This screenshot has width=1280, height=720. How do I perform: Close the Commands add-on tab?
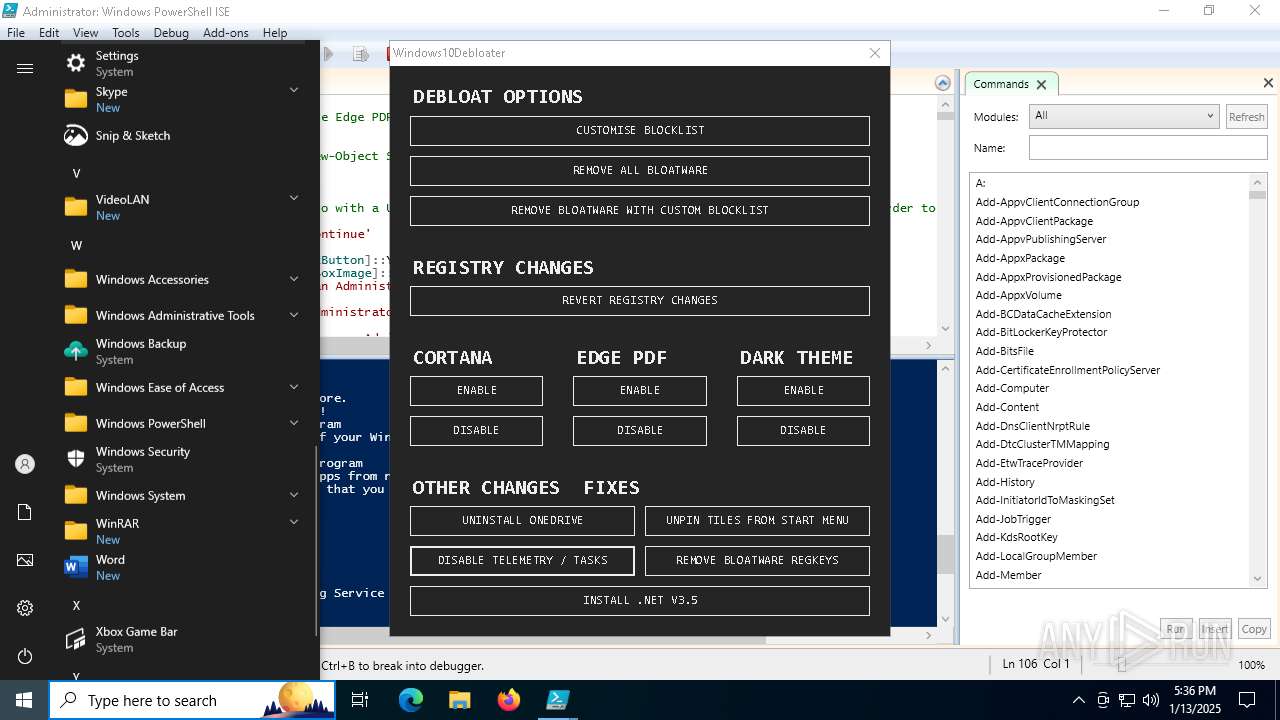(x=1041, y=84)
